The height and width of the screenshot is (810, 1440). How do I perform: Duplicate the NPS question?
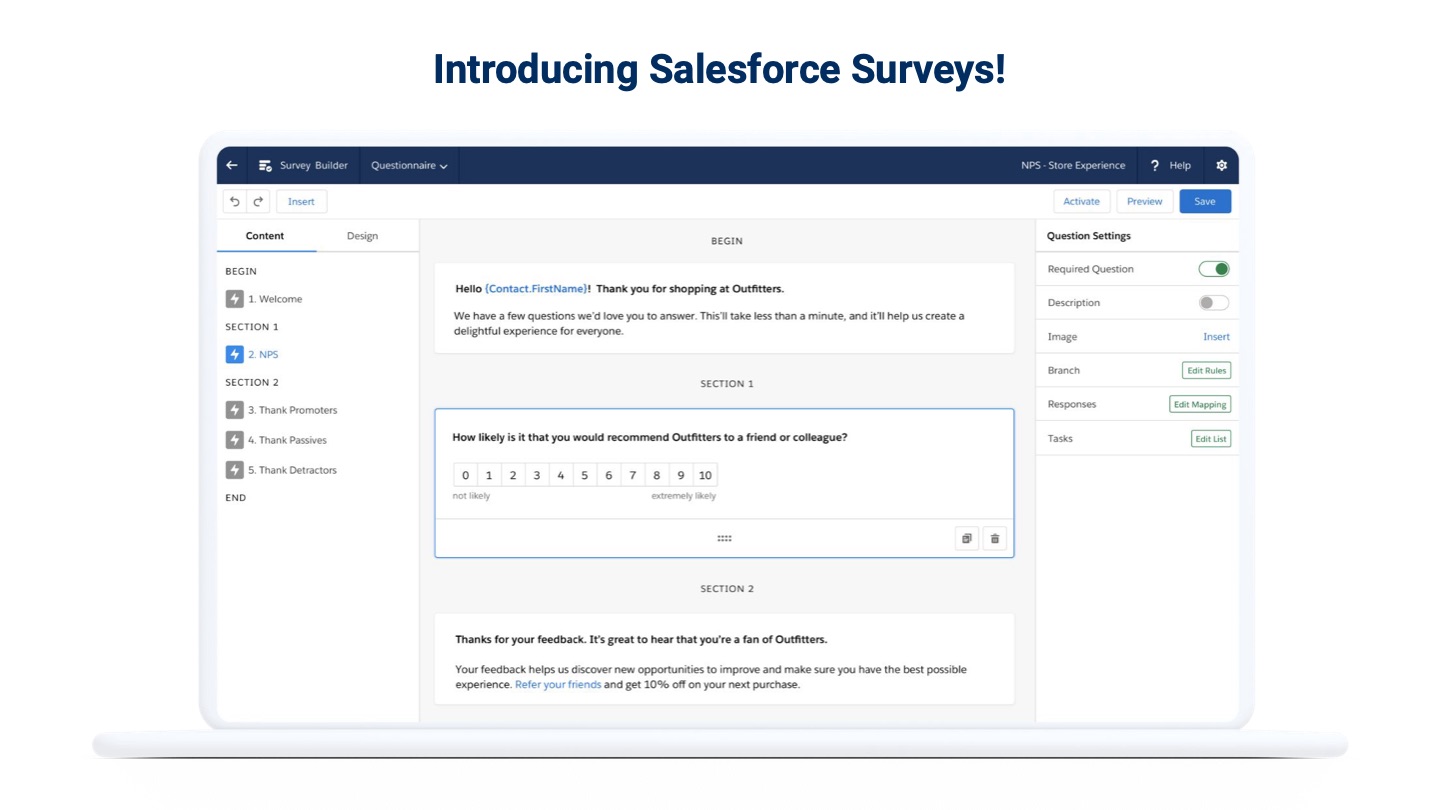click(x=966, y=538)
